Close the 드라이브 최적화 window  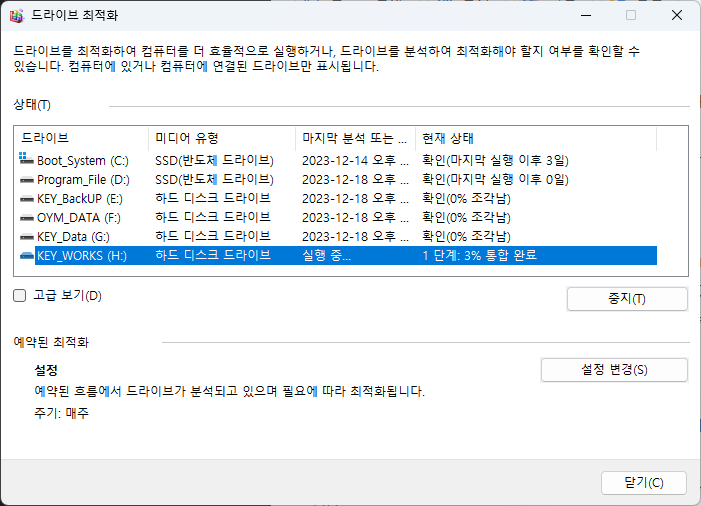point(677,15)
